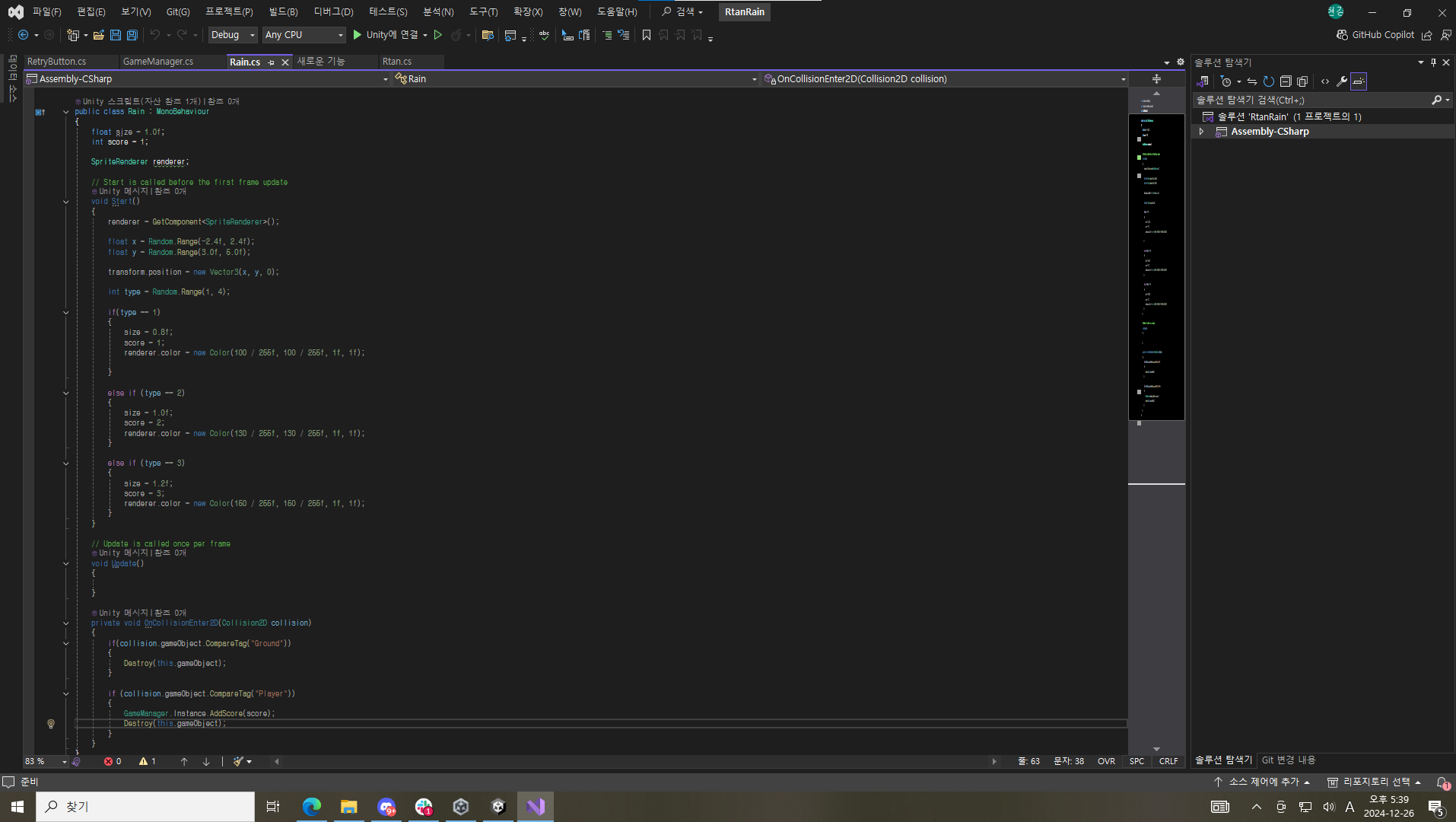Open the 도구(T) menu
Image resolution: width=1456 pixels, height=822 pixels.
tap(483, 11)
